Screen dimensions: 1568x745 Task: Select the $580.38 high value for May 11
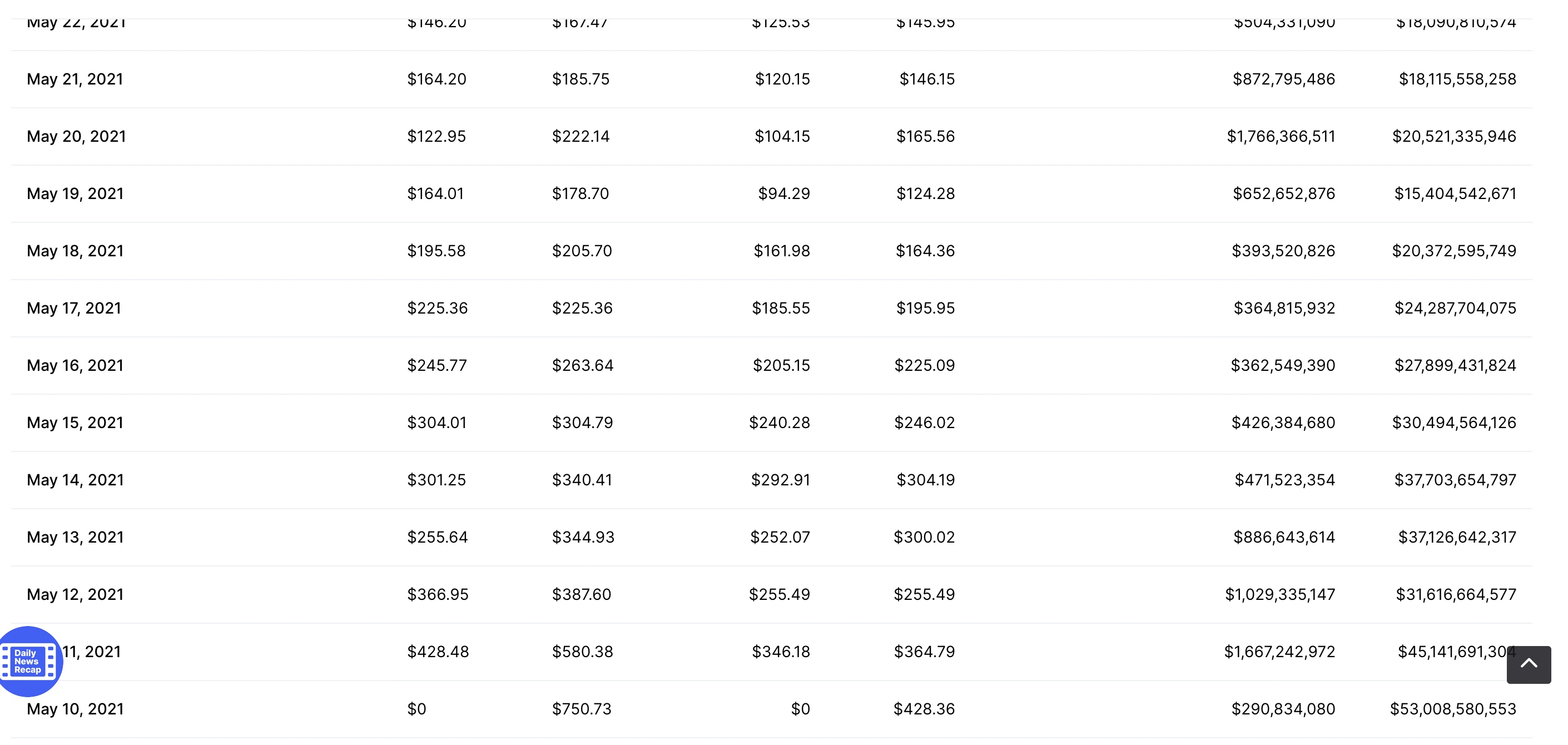pyautogui.click(x=583, y=651)
